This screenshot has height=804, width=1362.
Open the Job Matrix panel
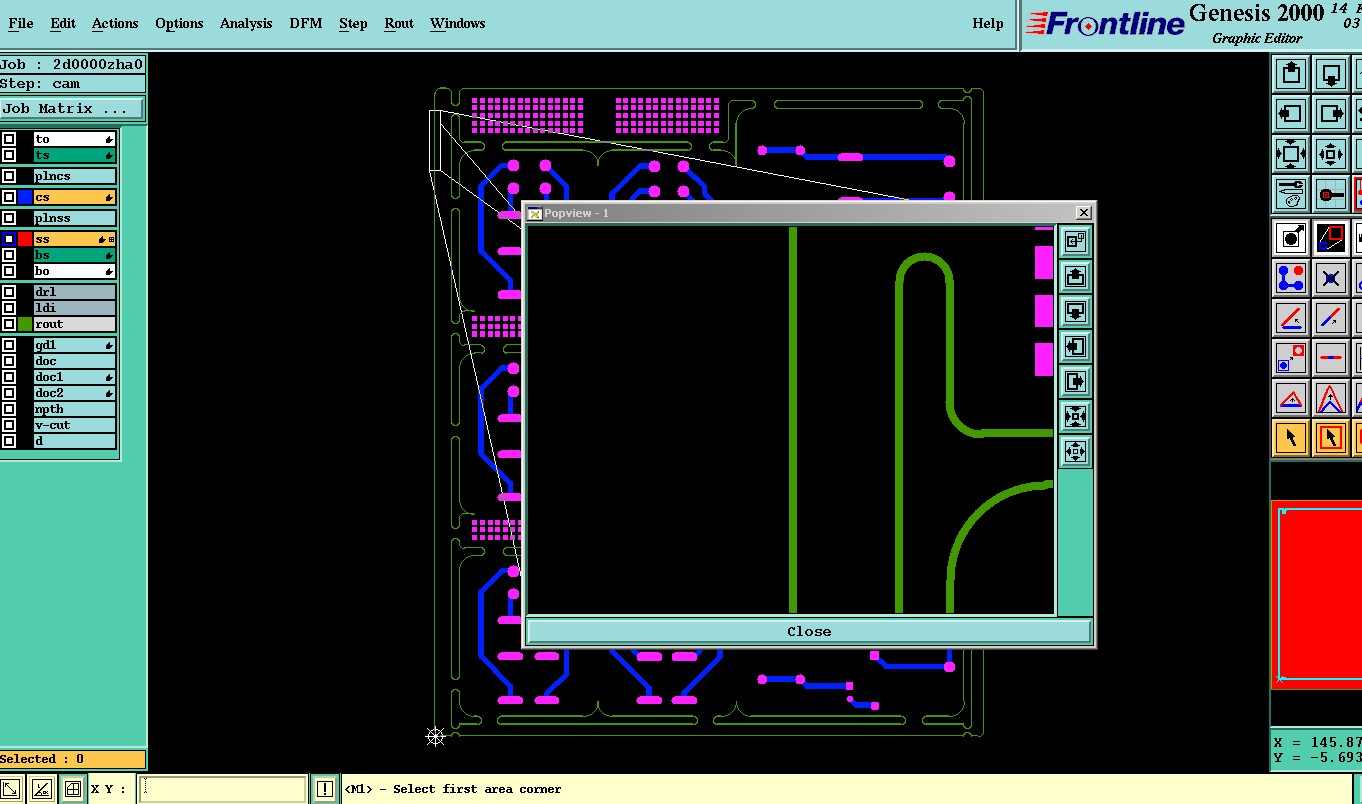coord(72,108)
